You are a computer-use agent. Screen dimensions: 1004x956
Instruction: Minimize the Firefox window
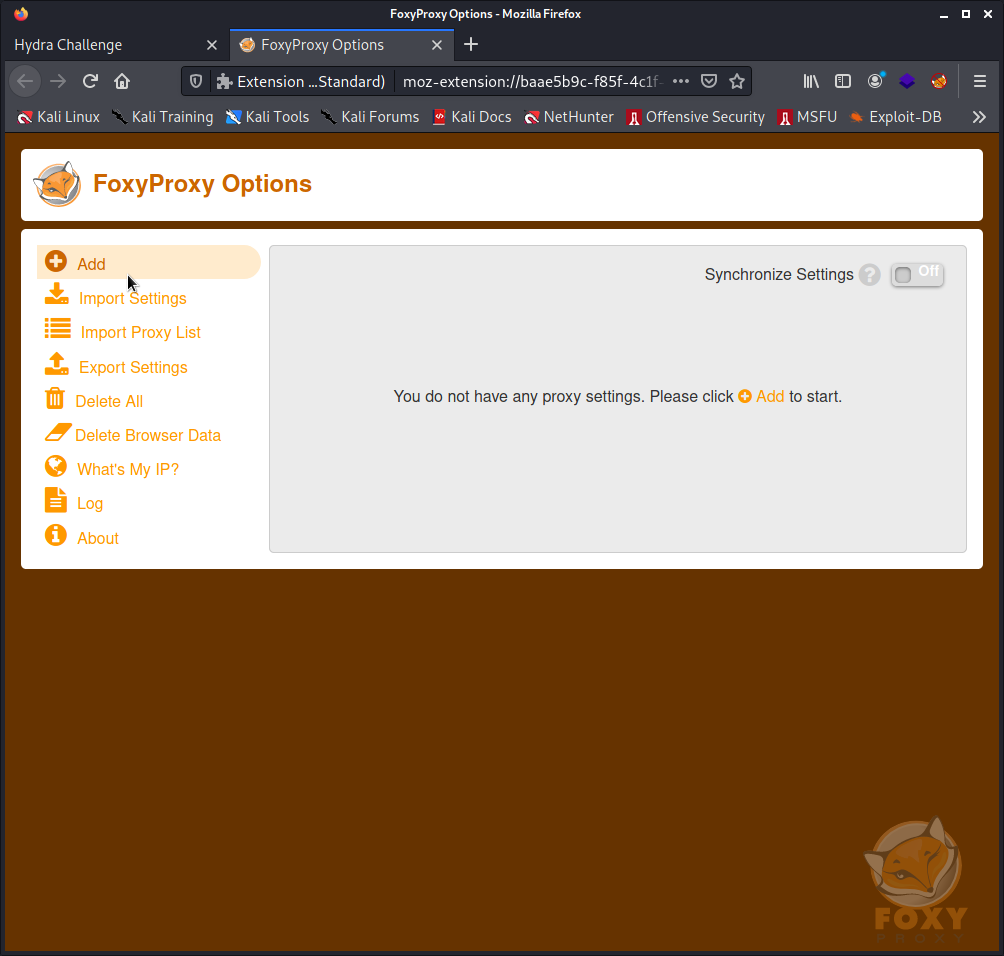[943, 15]
